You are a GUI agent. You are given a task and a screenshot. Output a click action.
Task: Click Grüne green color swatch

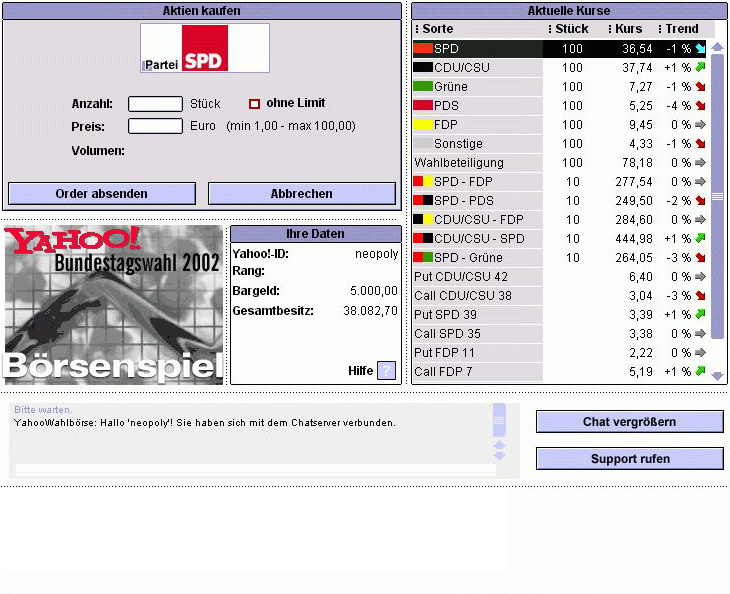423,86
